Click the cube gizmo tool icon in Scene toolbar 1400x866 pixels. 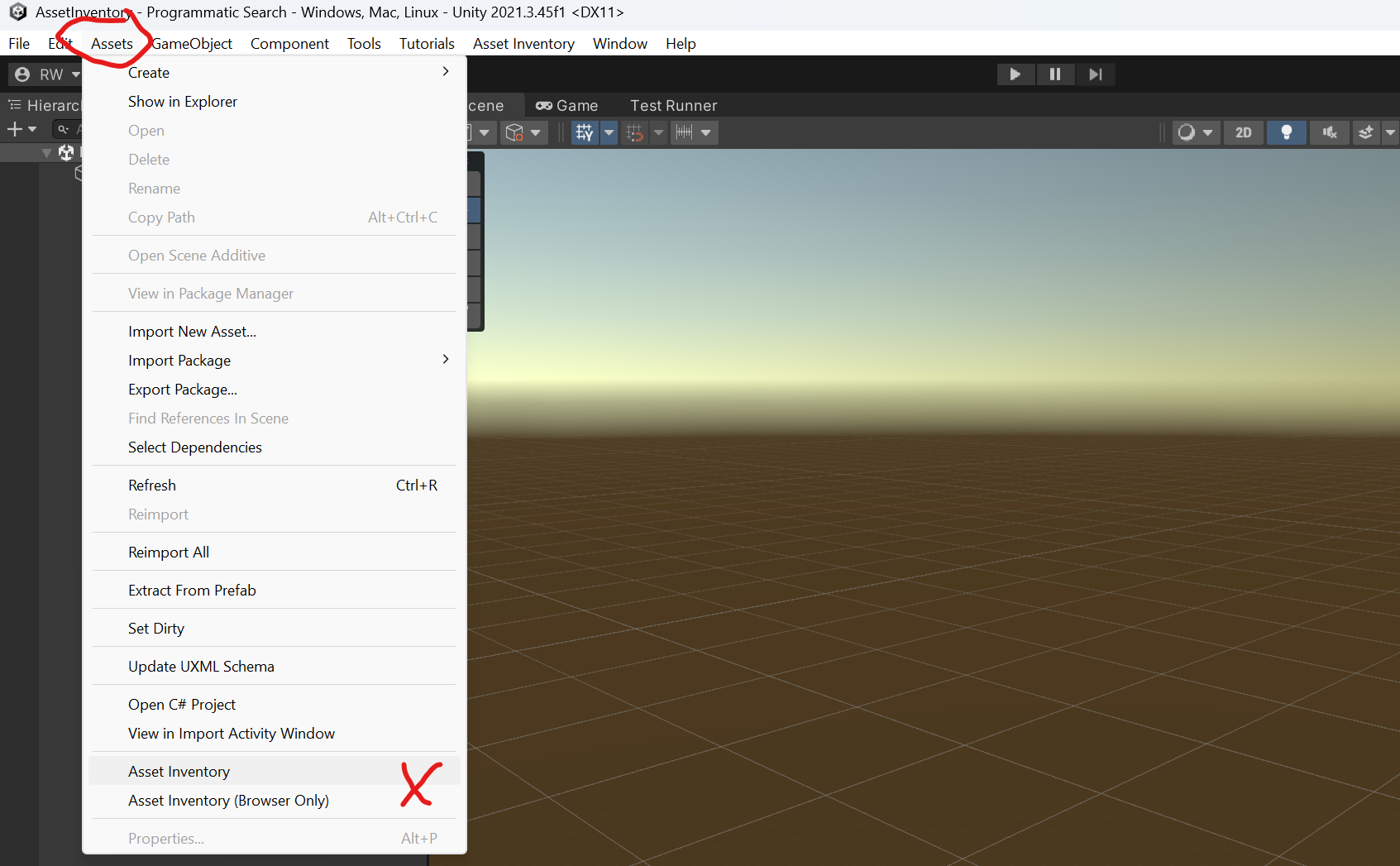click(514, 132)
